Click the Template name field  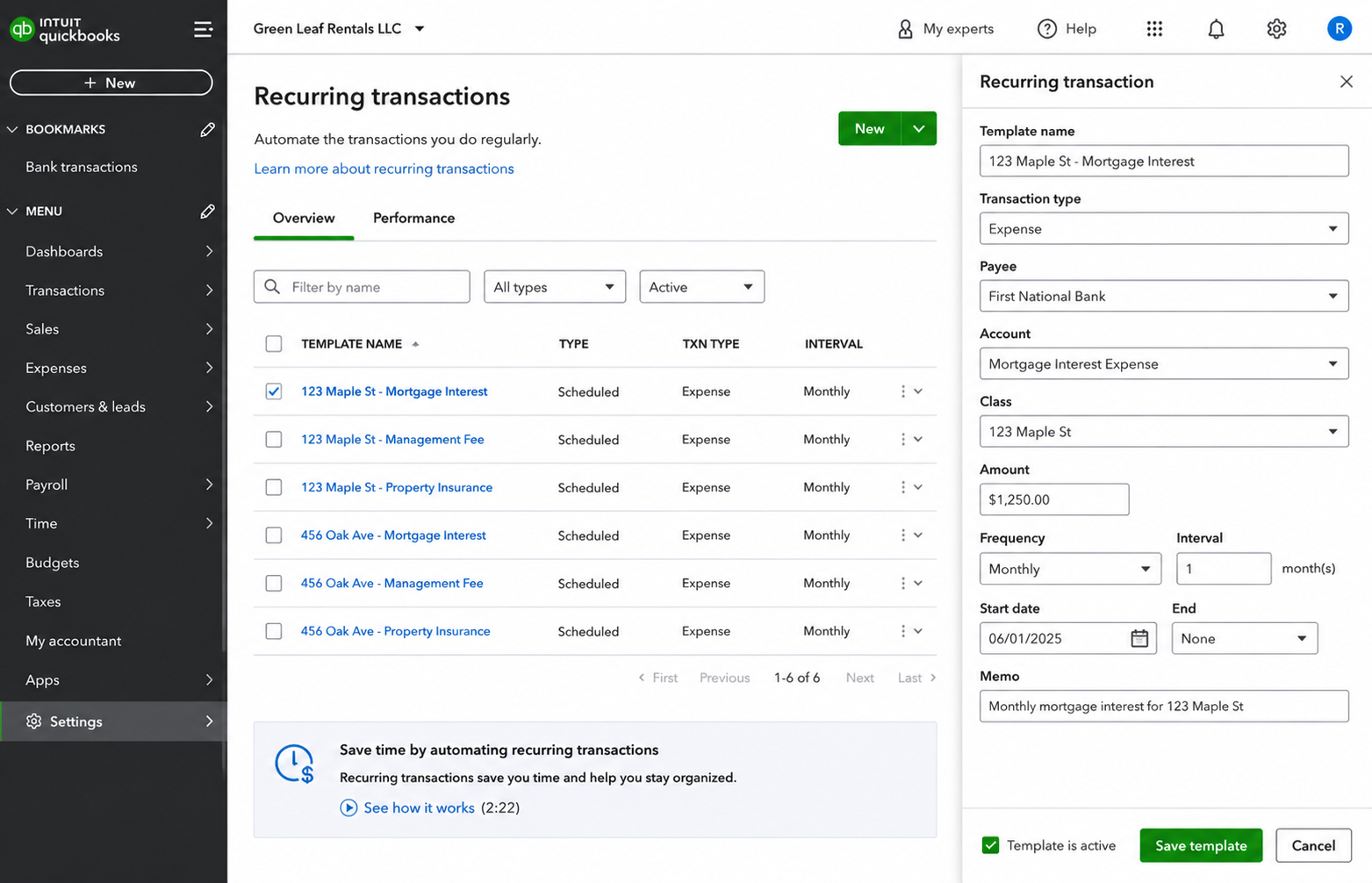click(1164, 161)
